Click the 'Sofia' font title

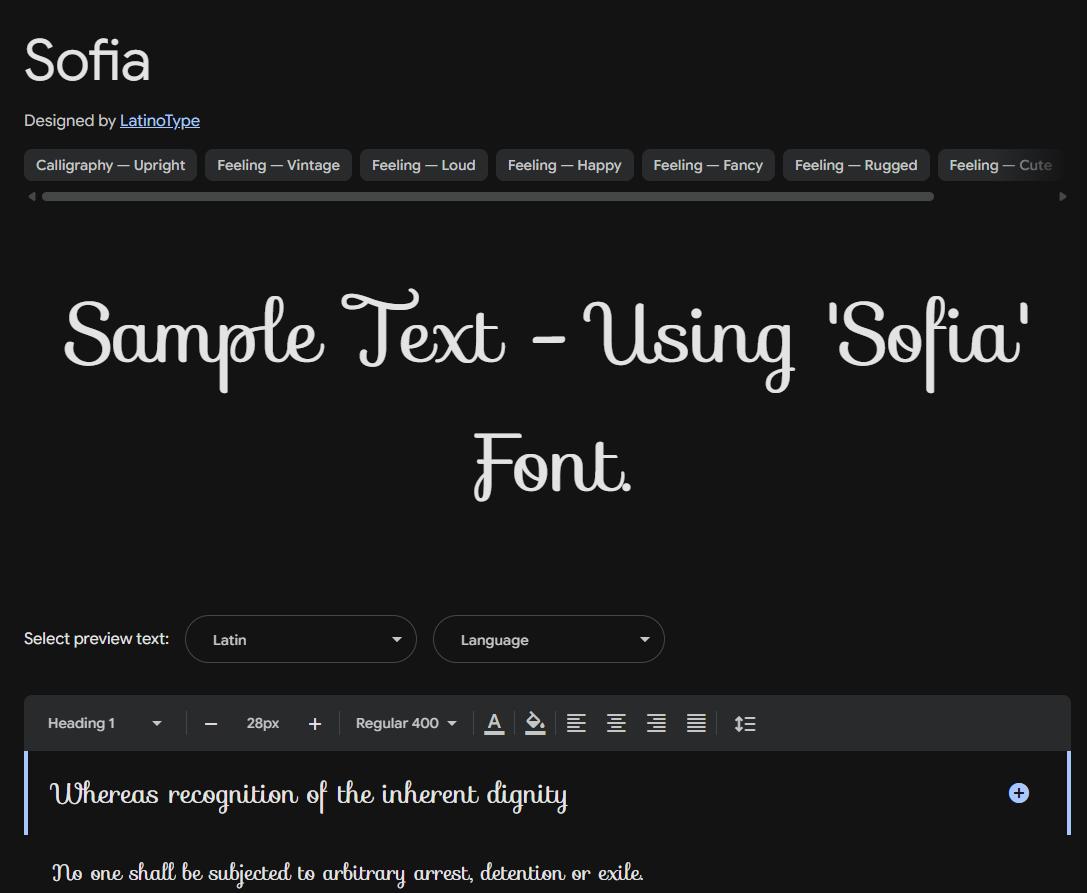coord(87,60)
